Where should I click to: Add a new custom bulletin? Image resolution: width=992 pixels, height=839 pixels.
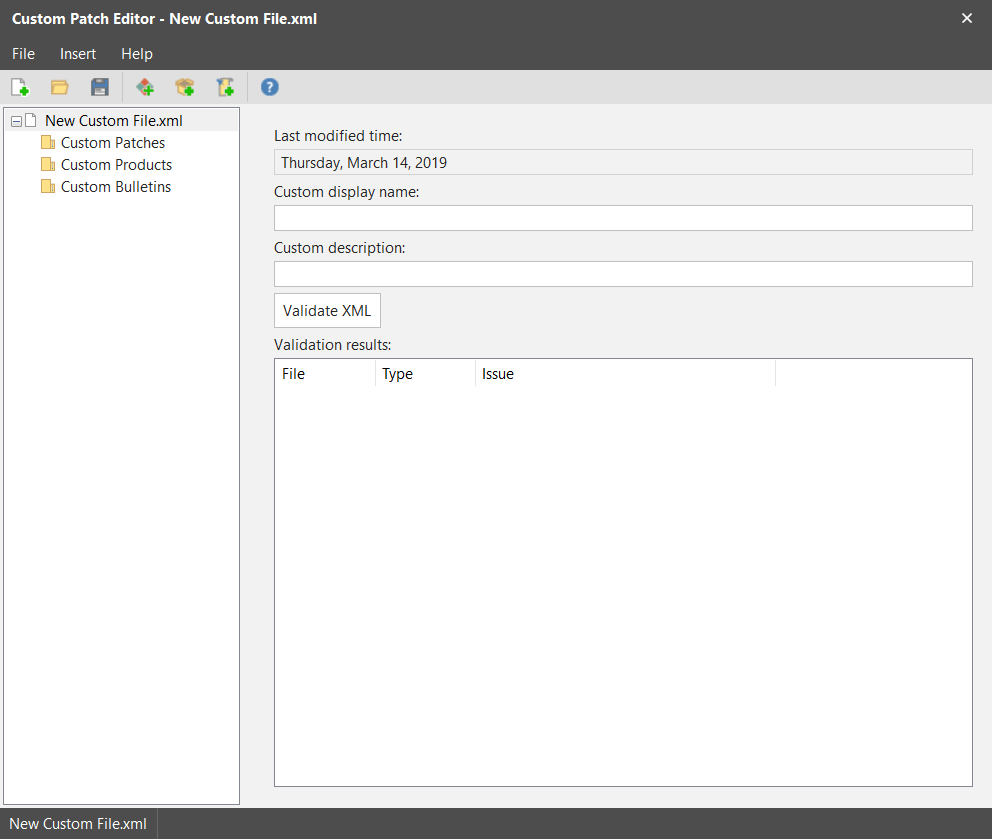[224, 87]
